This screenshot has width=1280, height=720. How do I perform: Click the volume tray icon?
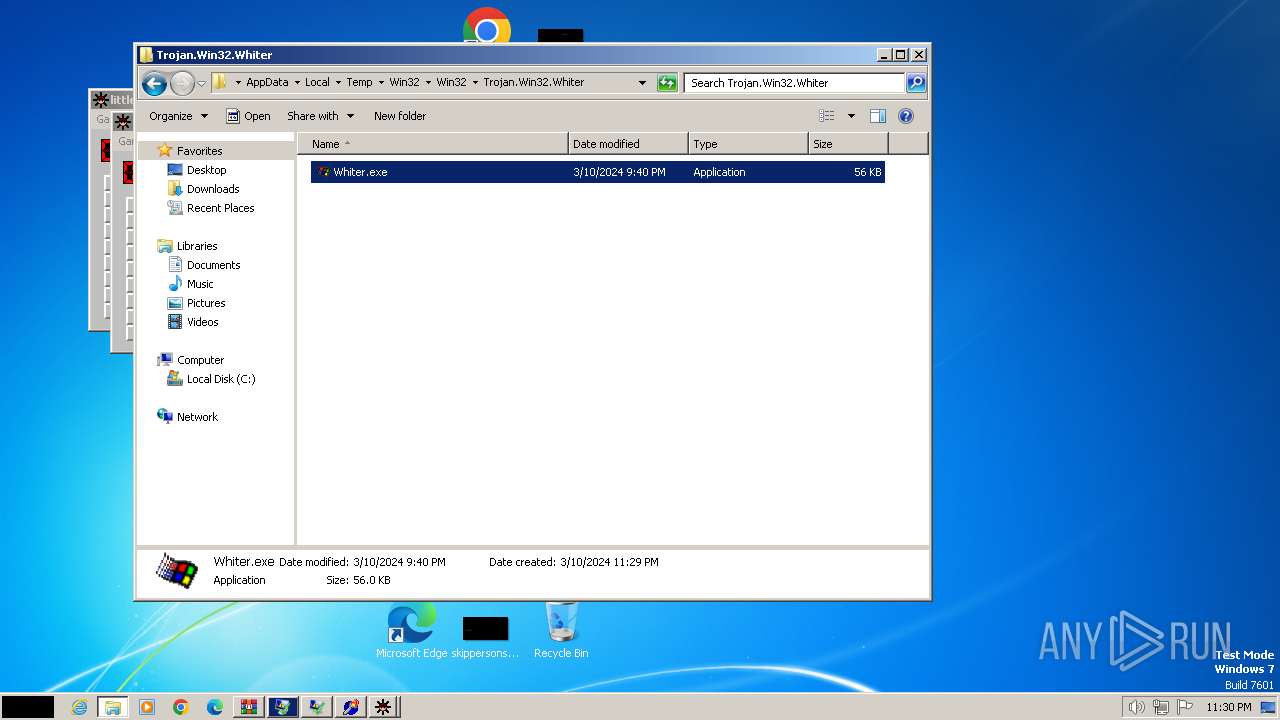(1136, 707)
